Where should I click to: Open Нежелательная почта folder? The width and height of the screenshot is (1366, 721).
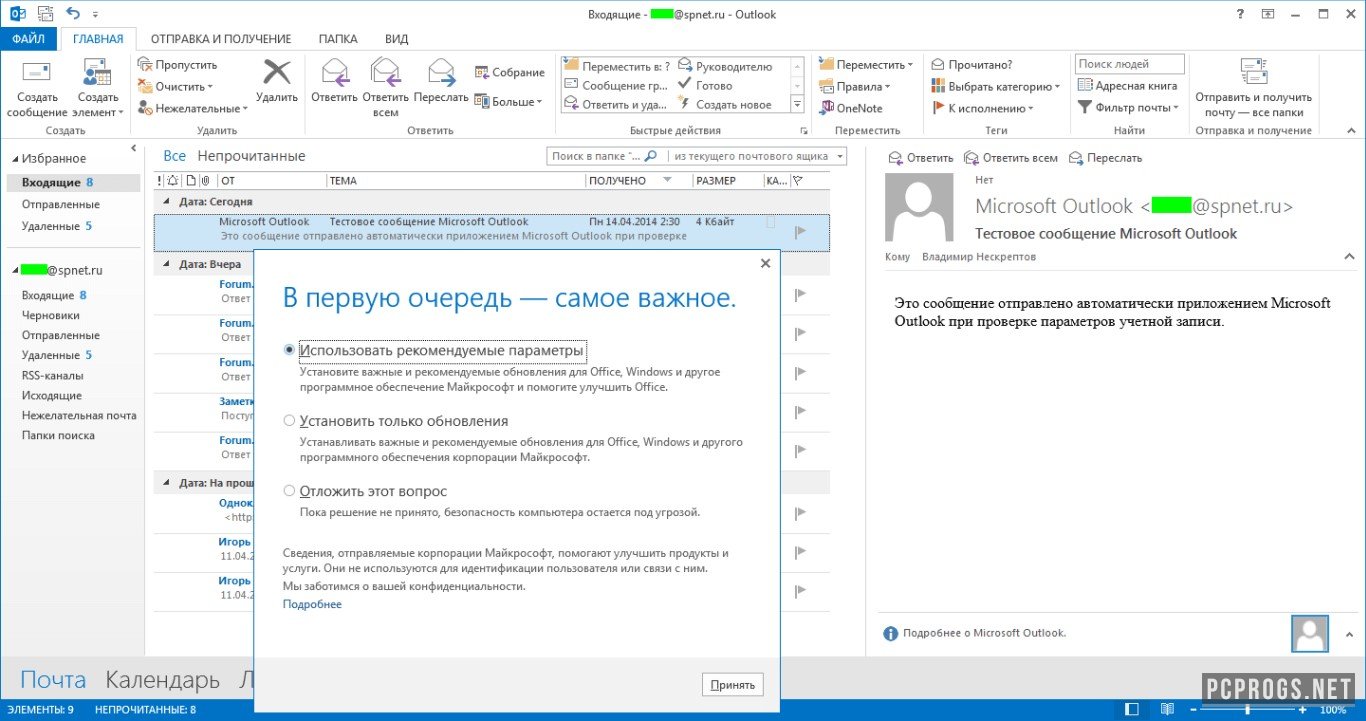79,415
